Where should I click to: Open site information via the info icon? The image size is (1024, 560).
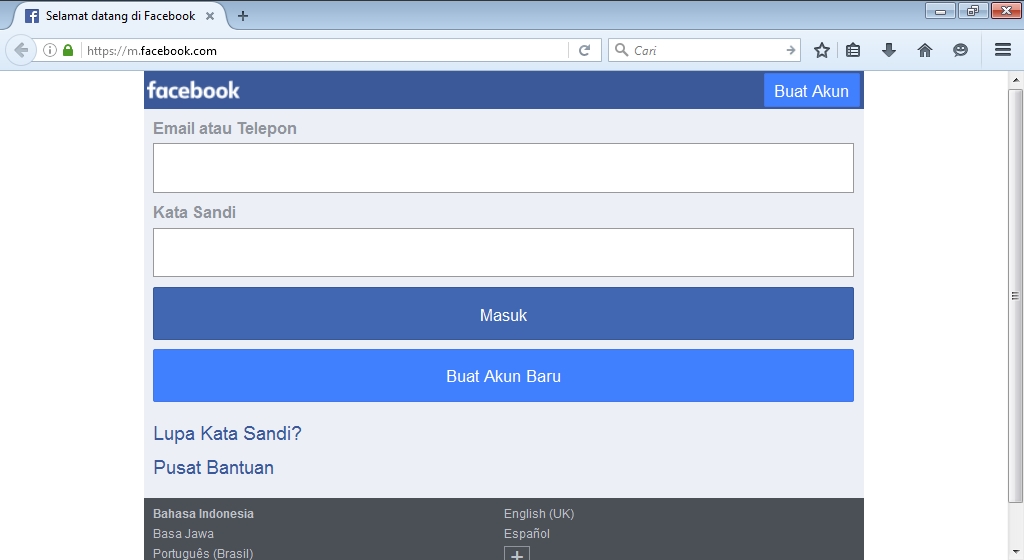pos(50,50)
